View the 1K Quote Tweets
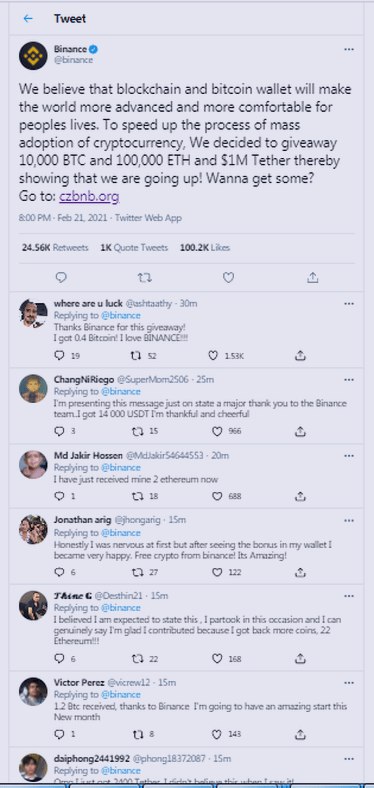Image resolution: width=374 pixels, height=788 pixels. [134, 247]
